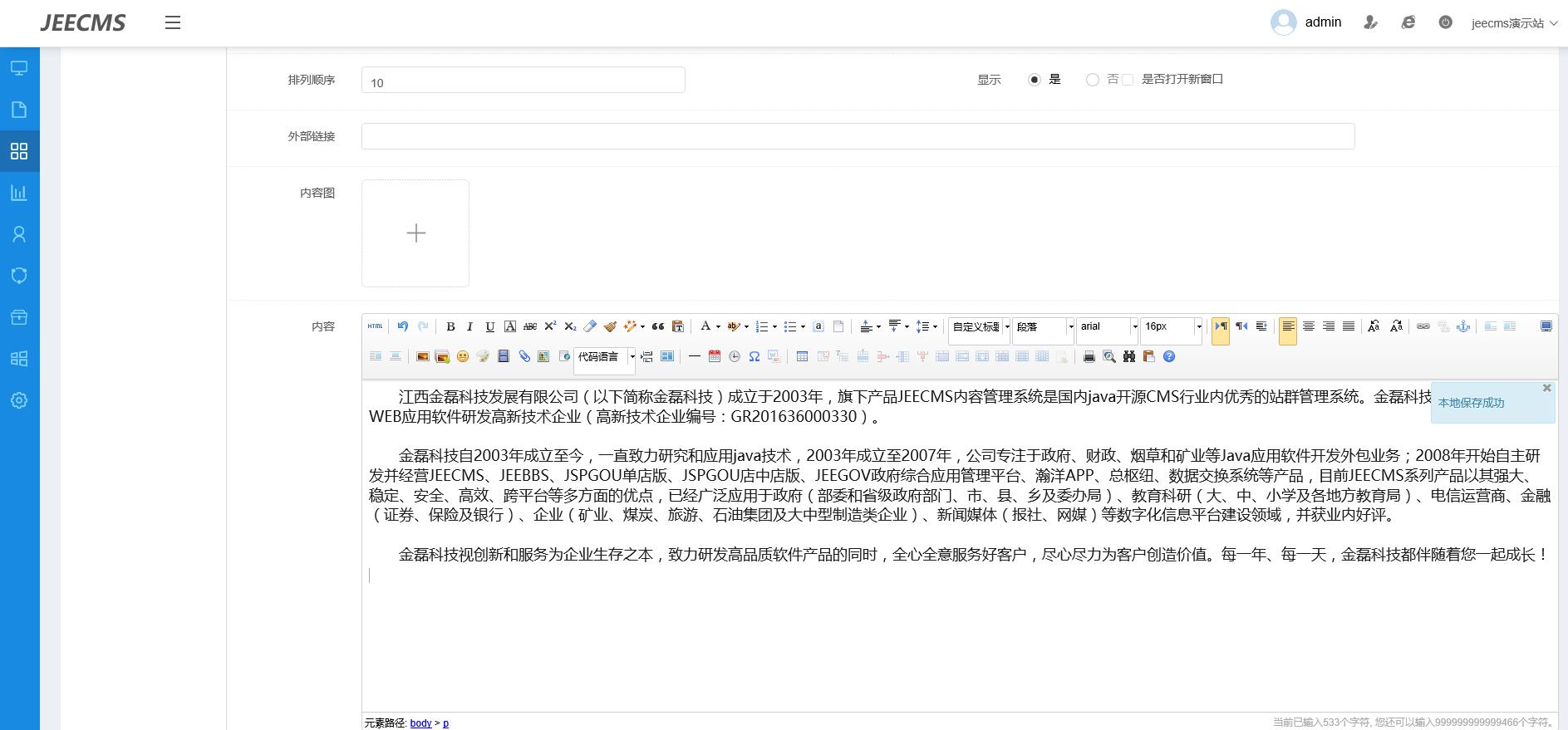Open the statistics chart sidebar section
The image size is (1568, 730).
[19, 193]
